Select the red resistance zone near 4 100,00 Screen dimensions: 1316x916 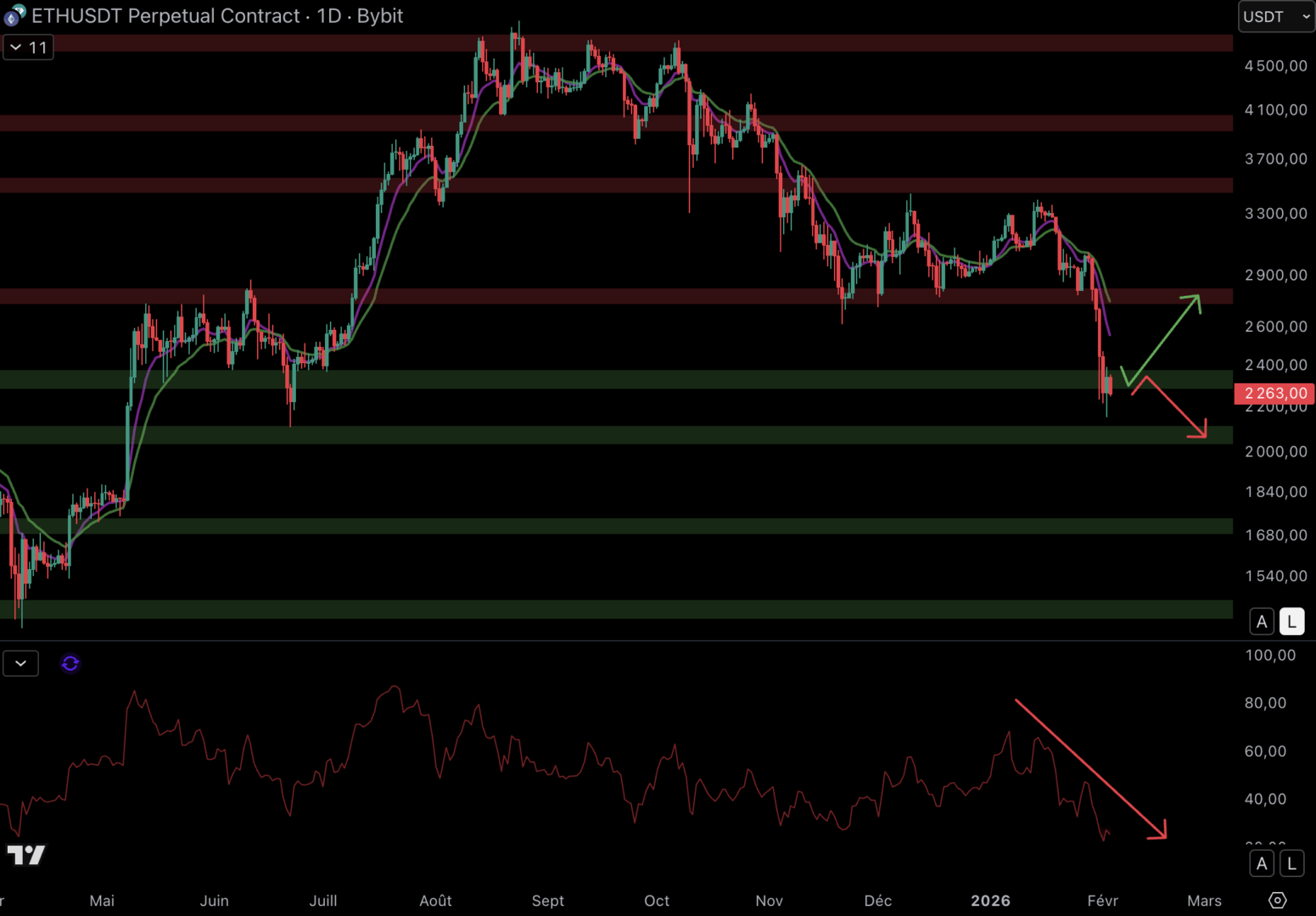coord(594,123)
